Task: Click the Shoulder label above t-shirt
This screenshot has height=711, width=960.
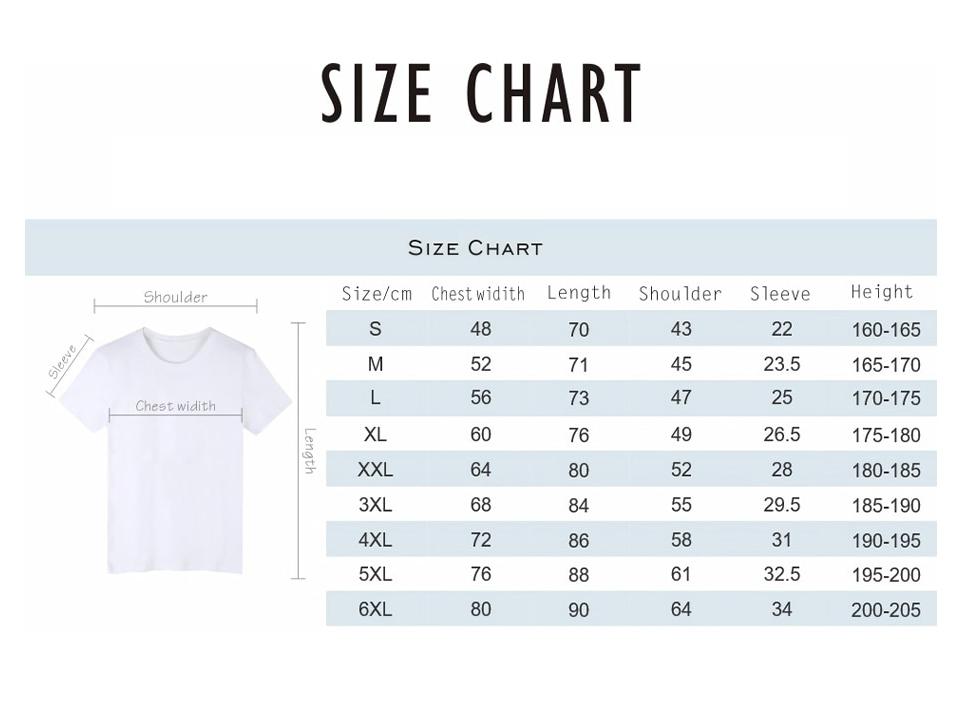Action: pyautogui.click(x=176, y=298)
